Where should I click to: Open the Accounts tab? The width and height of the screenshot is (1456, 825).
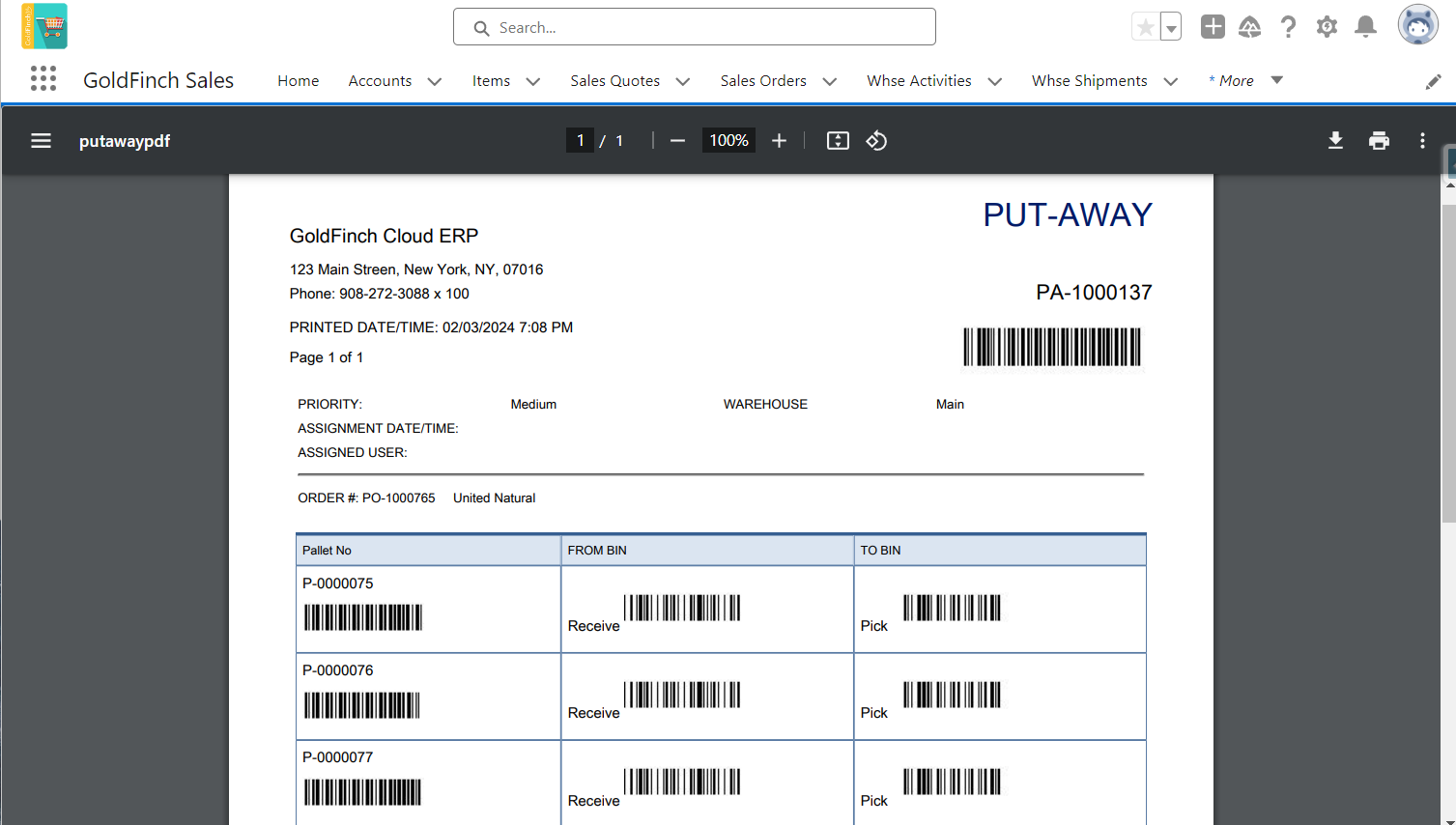(380, 81)
